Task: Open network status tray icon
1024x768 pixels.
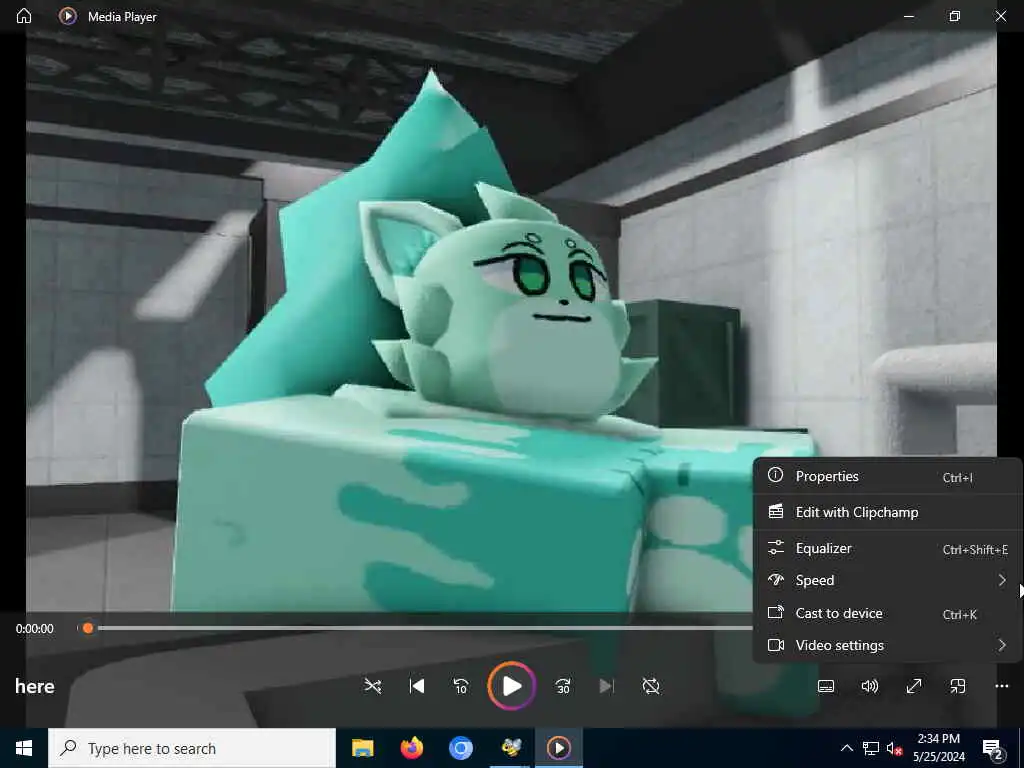Action: coord(871,748)
